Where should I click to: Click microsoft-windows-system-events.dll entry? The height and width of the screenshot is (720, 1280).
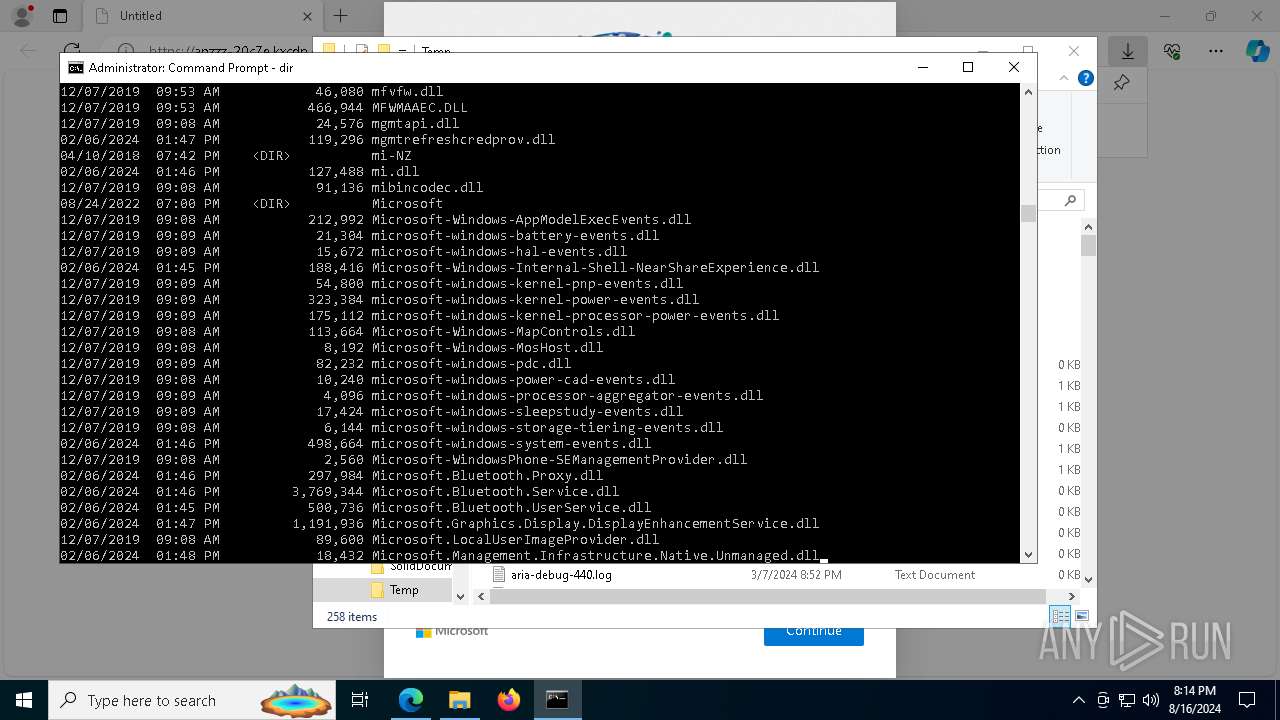pos(511,443)
